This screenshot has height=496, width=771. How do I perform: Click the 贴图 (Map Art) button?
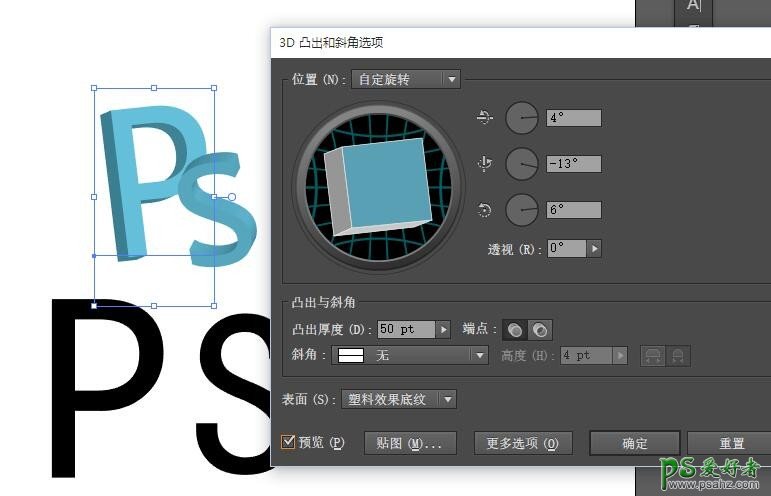point(410,443)
